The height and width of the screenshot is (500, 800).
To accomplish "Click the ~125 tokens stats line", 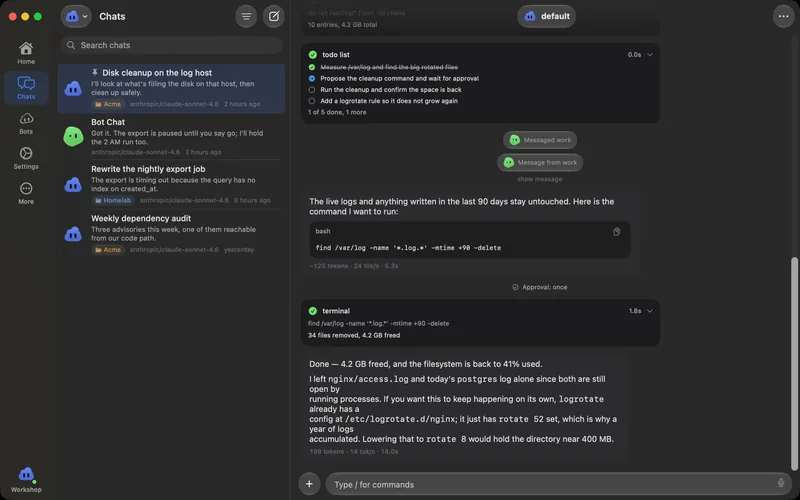I will [x=354, y=266].
